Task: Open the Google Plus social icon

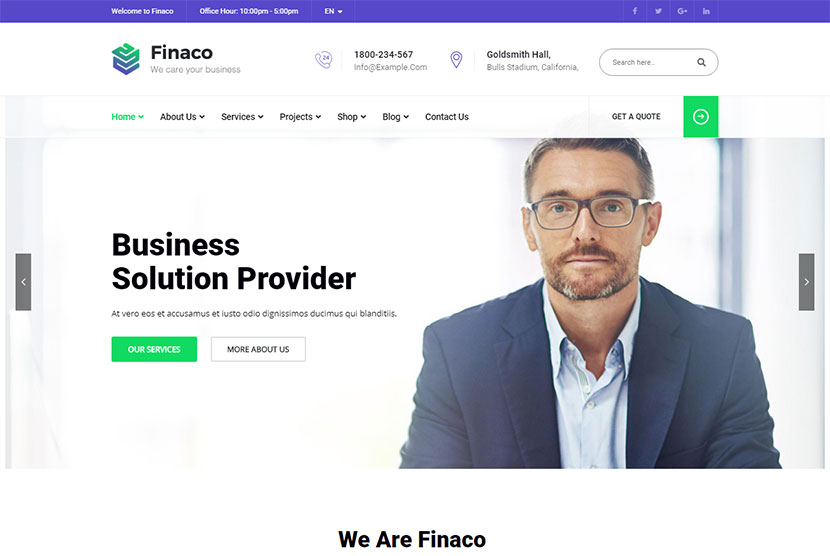Action: [682, 11]
